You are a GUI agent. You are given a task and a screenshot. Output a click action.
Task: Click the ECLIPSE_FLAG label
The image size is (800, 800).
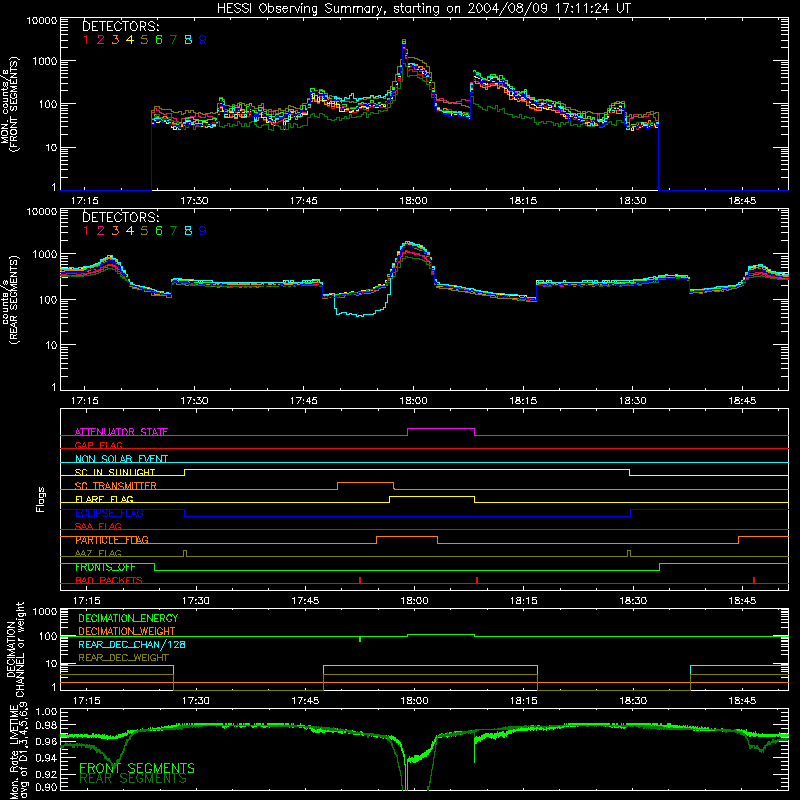coord(109,513)
